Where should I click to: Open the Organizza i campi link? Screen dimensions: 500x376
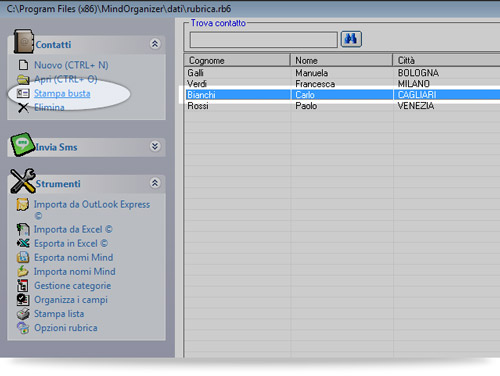click(x=71, y=300)
